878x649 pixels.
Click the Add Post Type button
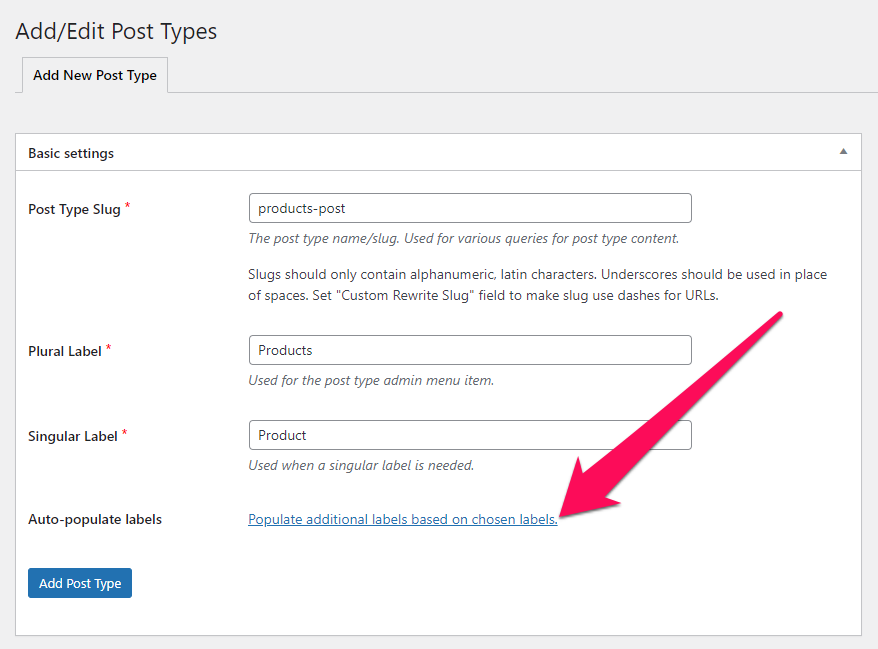pyautogui.click(x=80, y=583)
